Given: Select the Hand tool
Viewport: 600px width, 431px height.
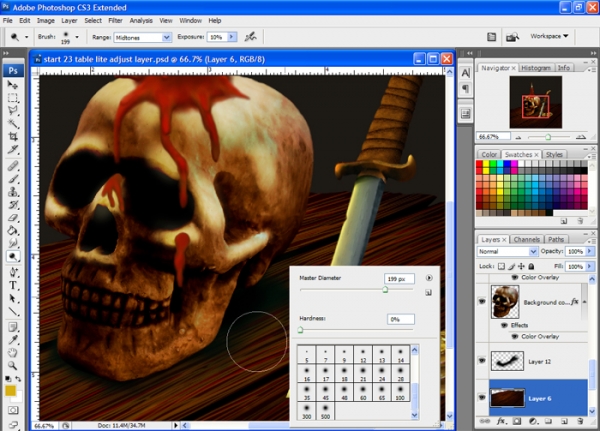Looking at the screenshot, I should point(13,353).
